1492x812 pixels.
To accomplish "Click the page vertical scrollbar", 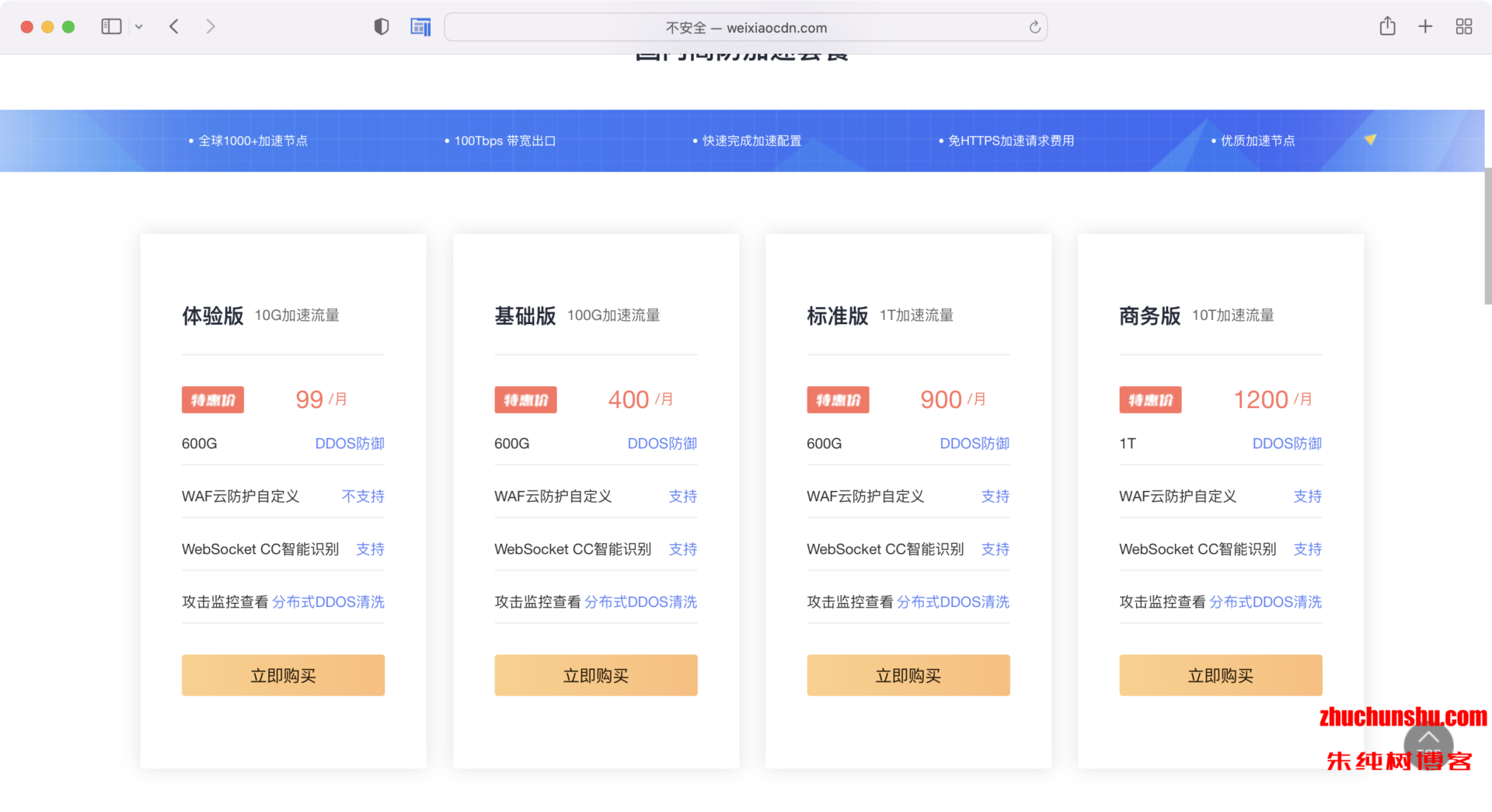I will coord(1487,236).
